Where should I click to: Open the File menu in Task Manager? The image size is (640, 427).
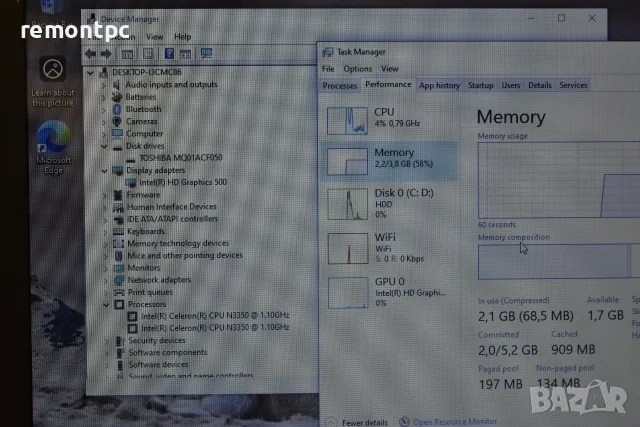pos(328,69)
